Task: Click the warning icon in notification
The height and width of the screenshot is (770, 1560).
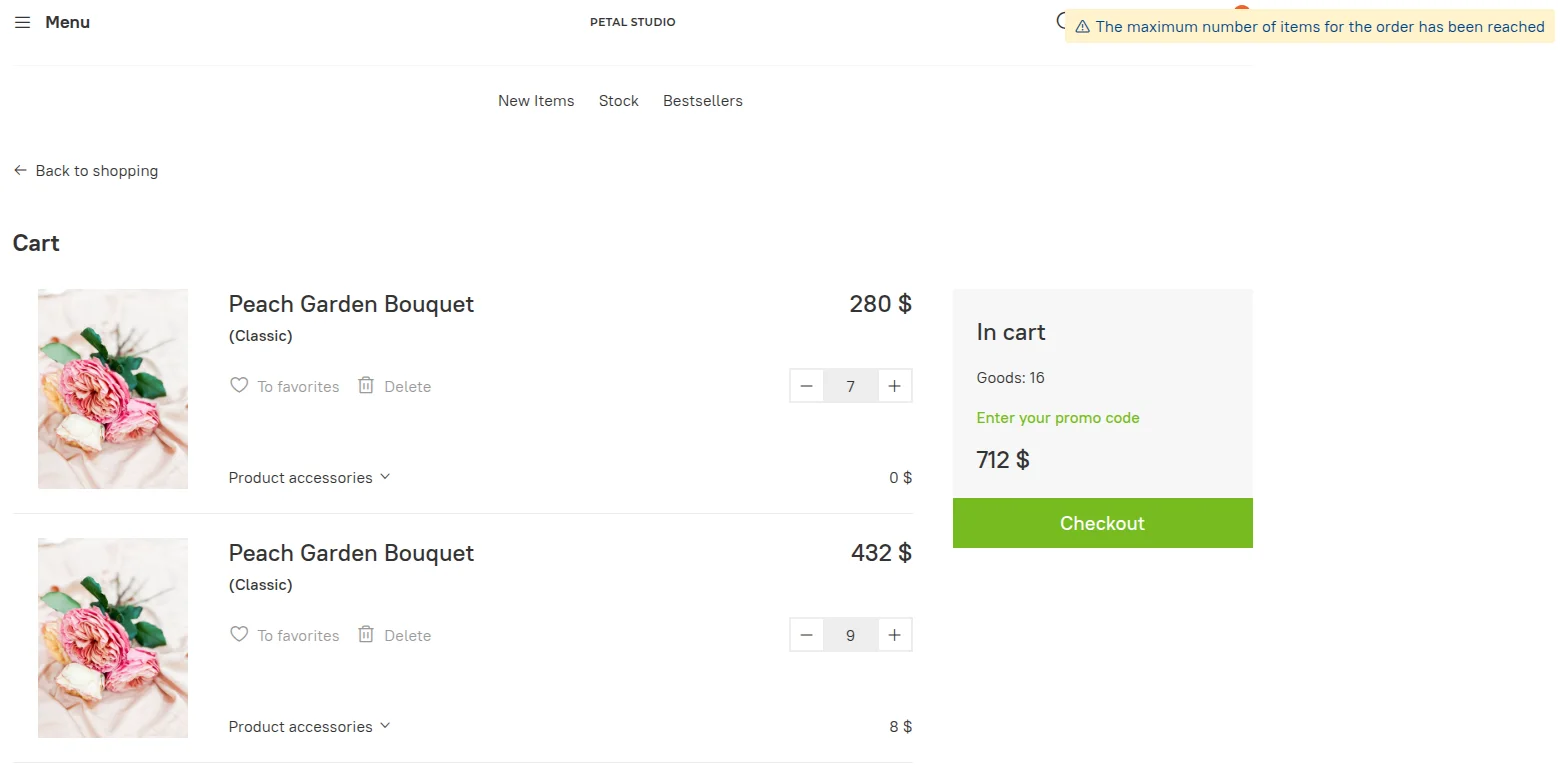Action: [x=1082, y=27]
